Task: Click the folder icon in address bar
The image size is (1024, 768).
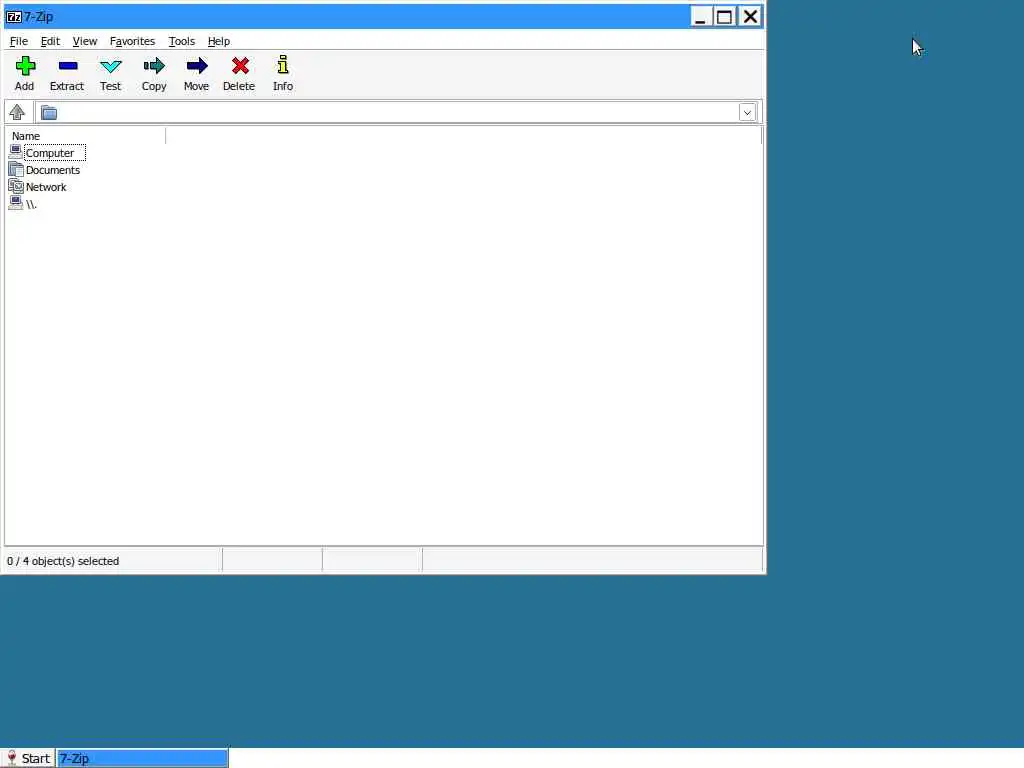Action: tap(49, 113)
